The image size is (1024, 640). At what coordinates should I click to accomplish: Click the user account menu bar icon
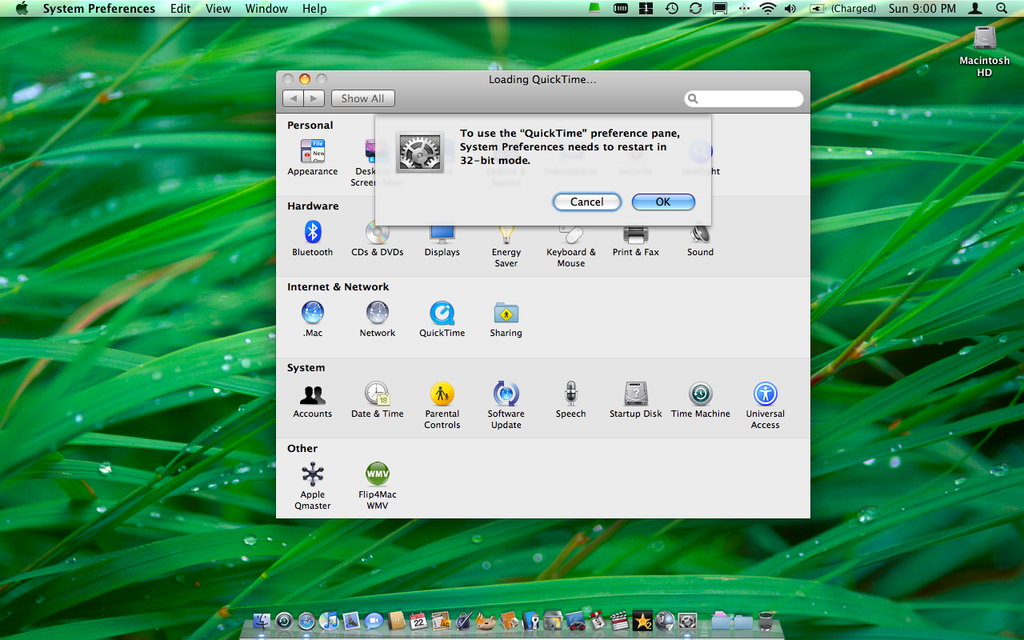tap(975, 8)
